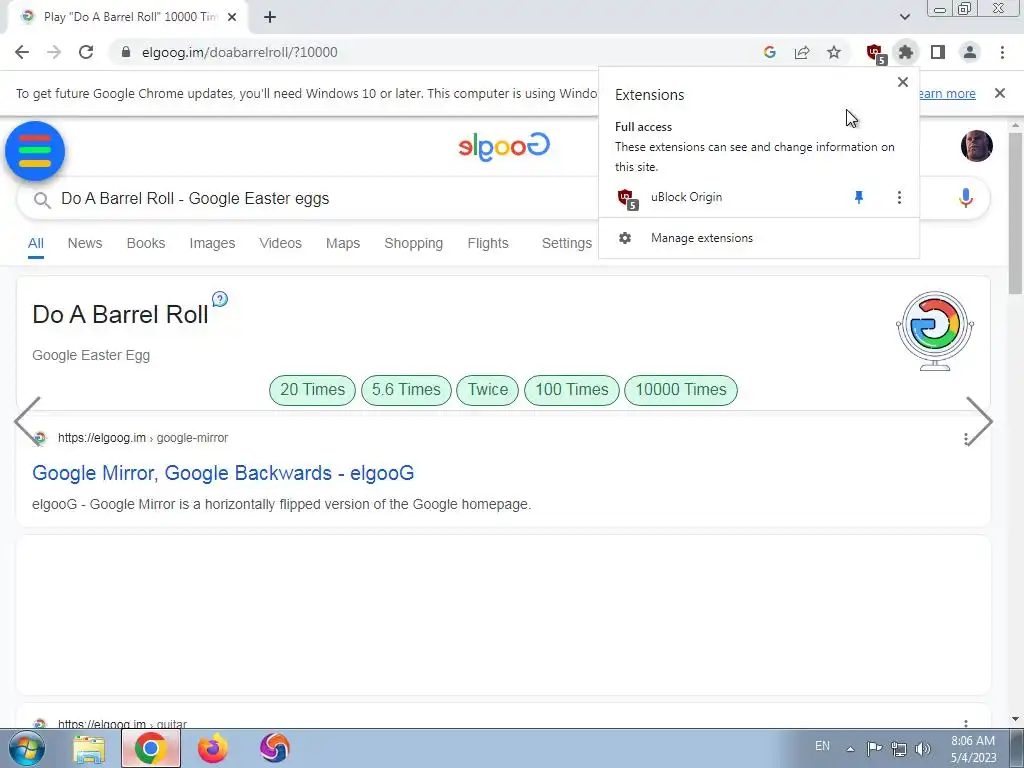Image resolution: width=1024 pixels, height=768 pixels.
Task: Open the Windows Start menu
Action: click(x=27, y=748)
